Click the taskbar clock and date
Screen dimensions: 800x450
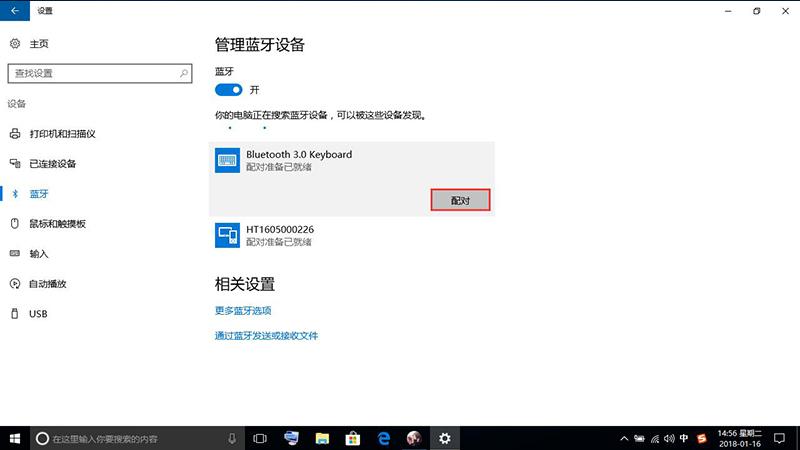coord(740,438)
